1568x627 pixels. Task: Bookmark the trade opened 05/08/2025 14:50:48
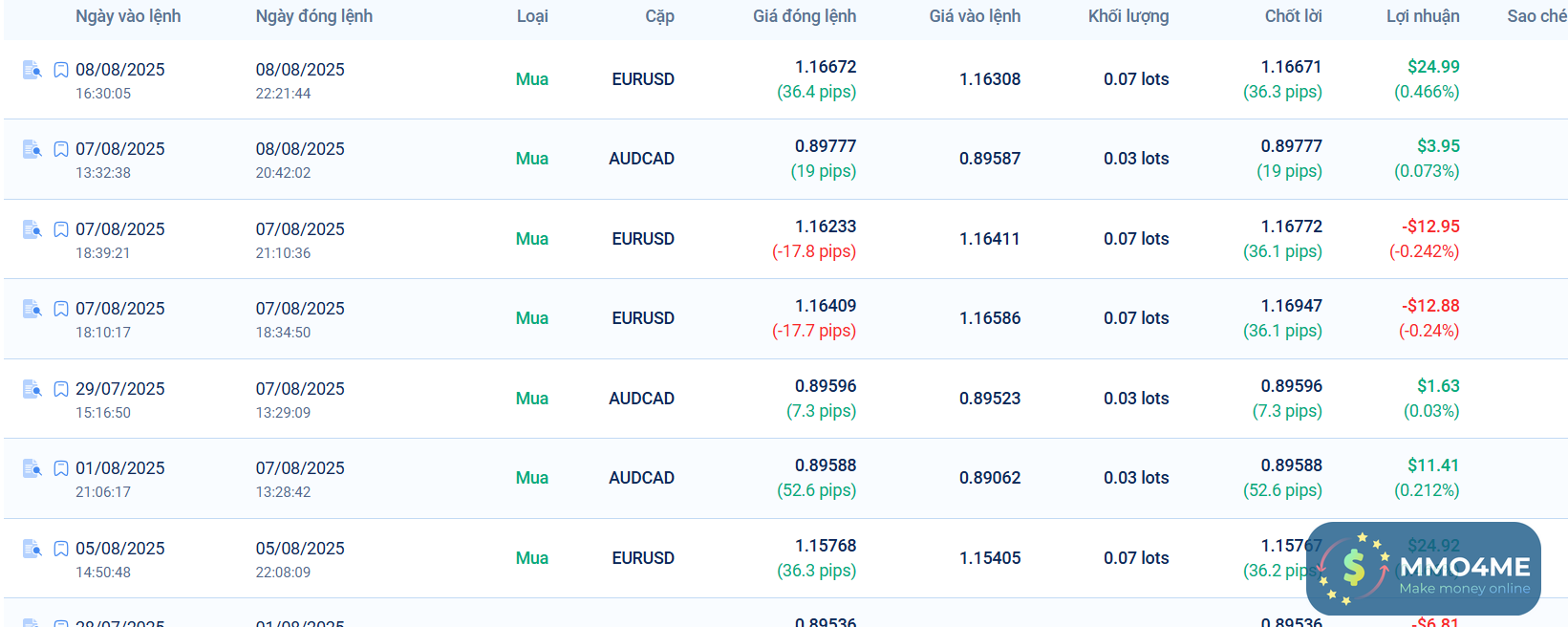tap(61, 549)
